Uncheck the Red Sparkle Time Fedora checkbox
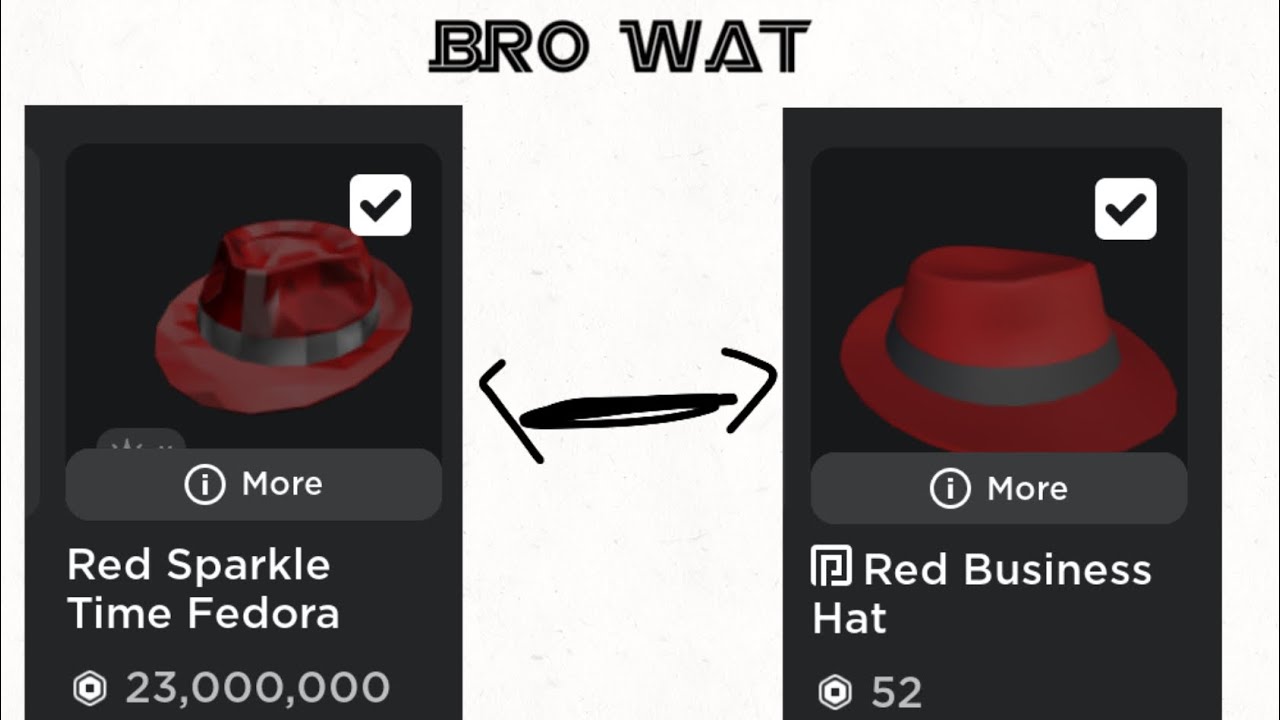 [x=380, y=205]
